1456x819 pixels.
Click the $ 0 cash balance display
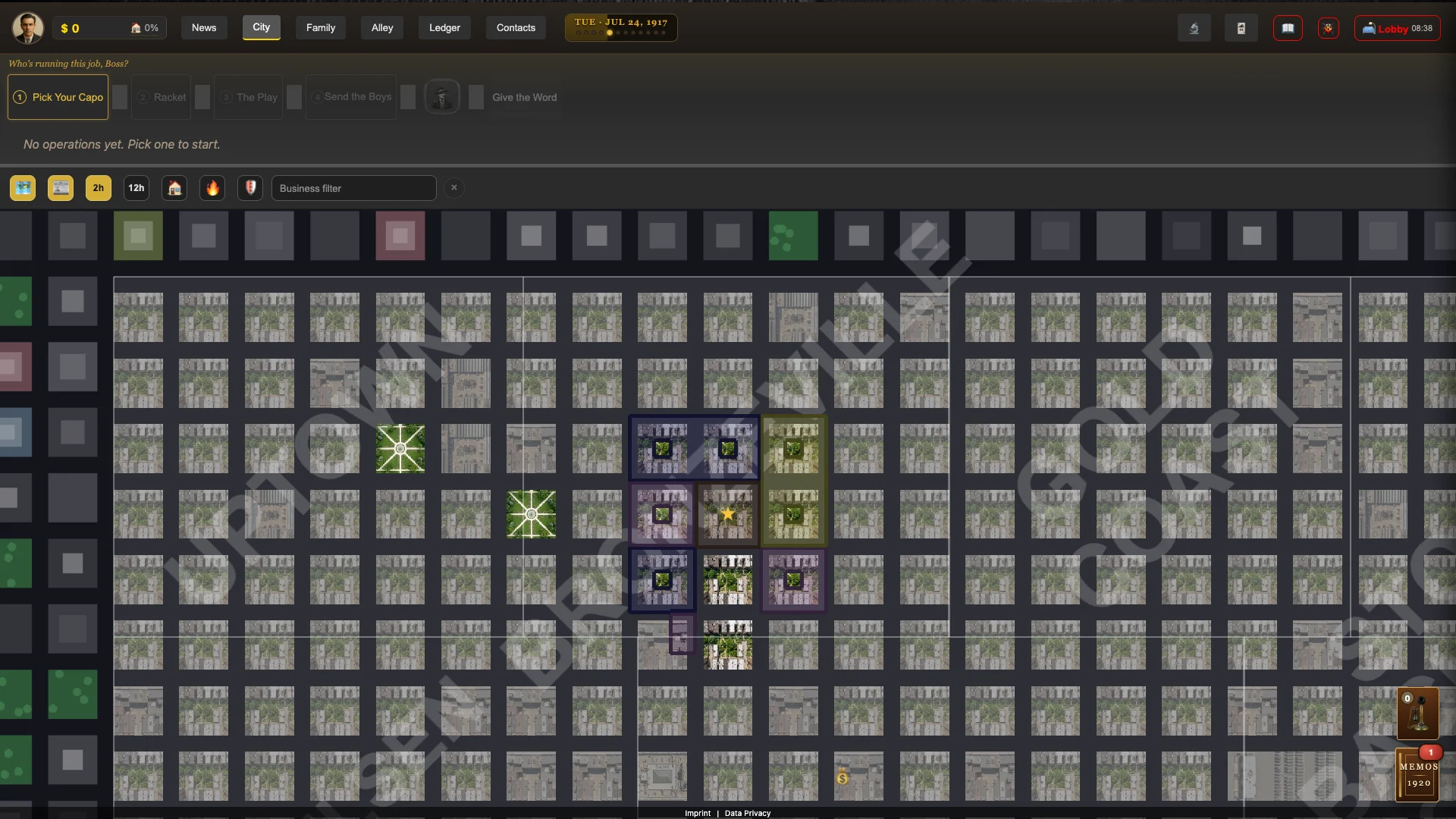coord(70,28)
